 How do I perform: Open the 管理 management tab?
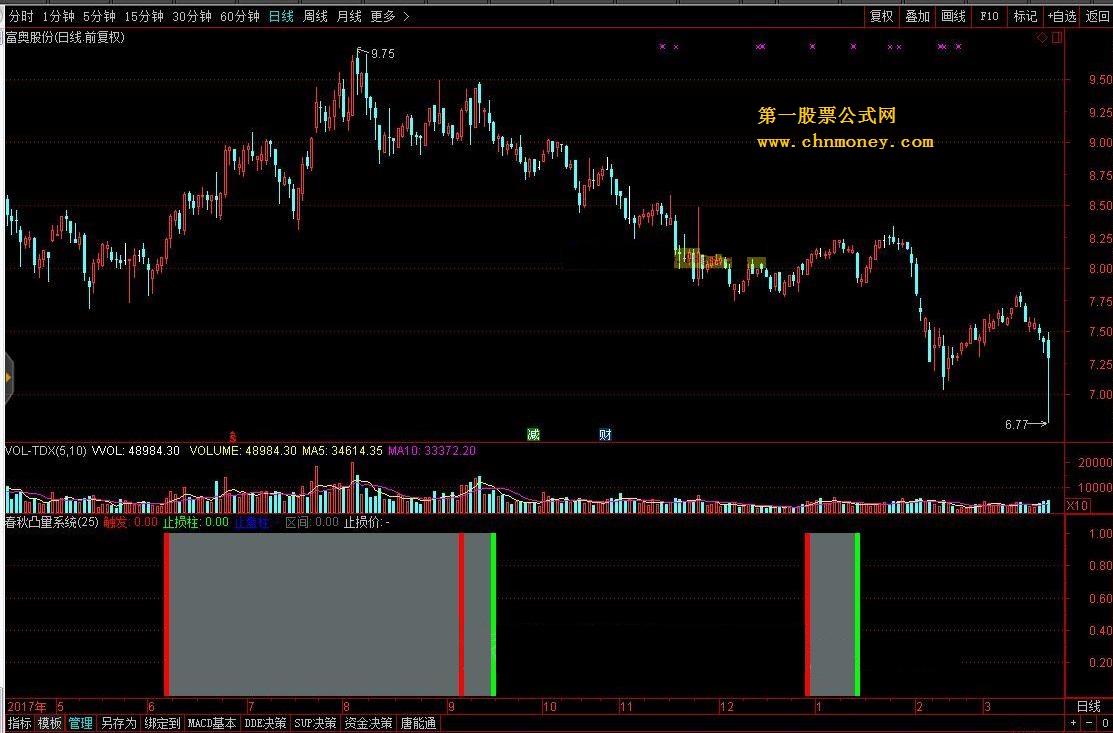(80, 723)
